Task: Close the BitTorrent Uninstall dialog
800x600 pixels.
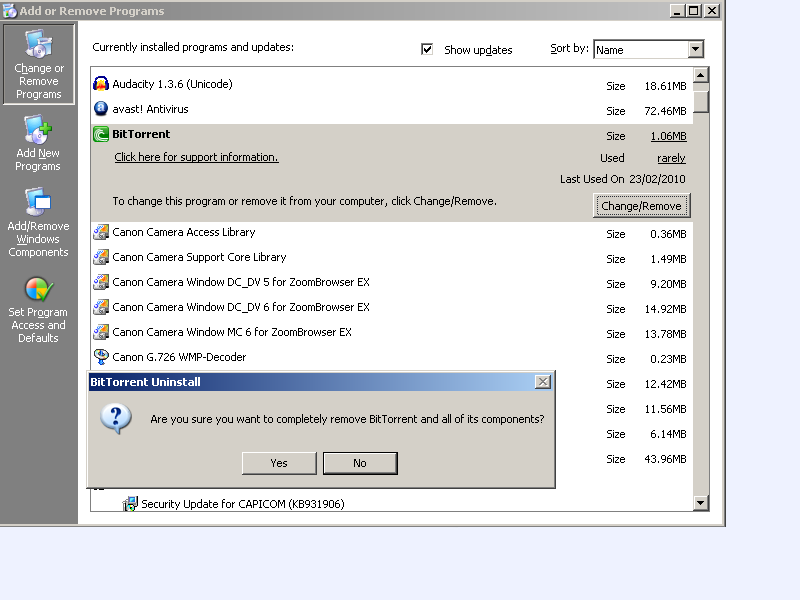Action: coord(542,382)
